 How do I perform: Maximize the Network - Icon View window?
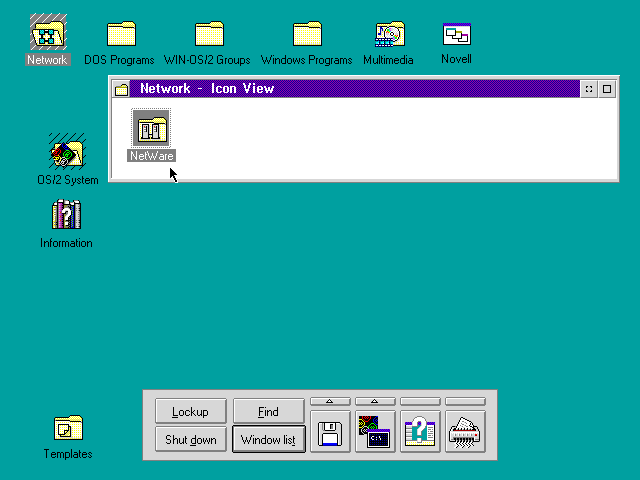607,89
